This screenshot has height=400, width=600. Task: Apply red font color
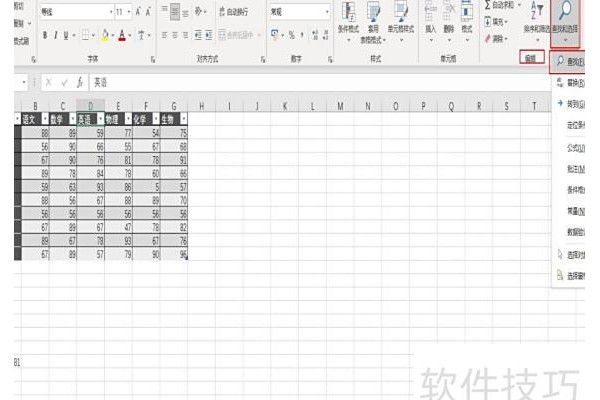pos(122,35)
